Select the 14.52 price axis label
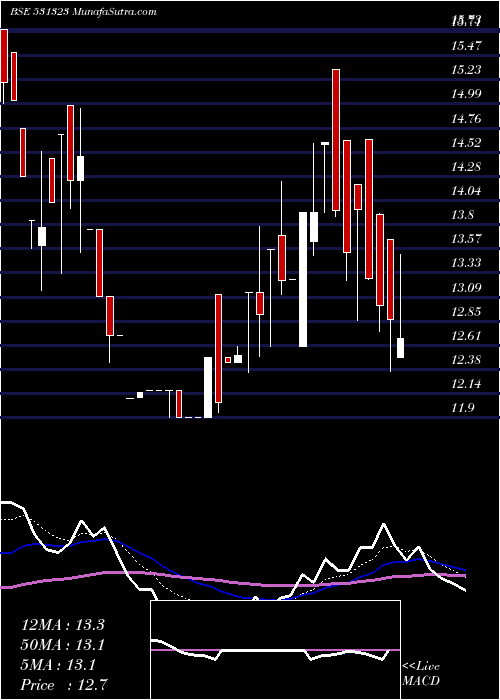Viewport: 500px width, 700px height. click(x=467, y=143)
